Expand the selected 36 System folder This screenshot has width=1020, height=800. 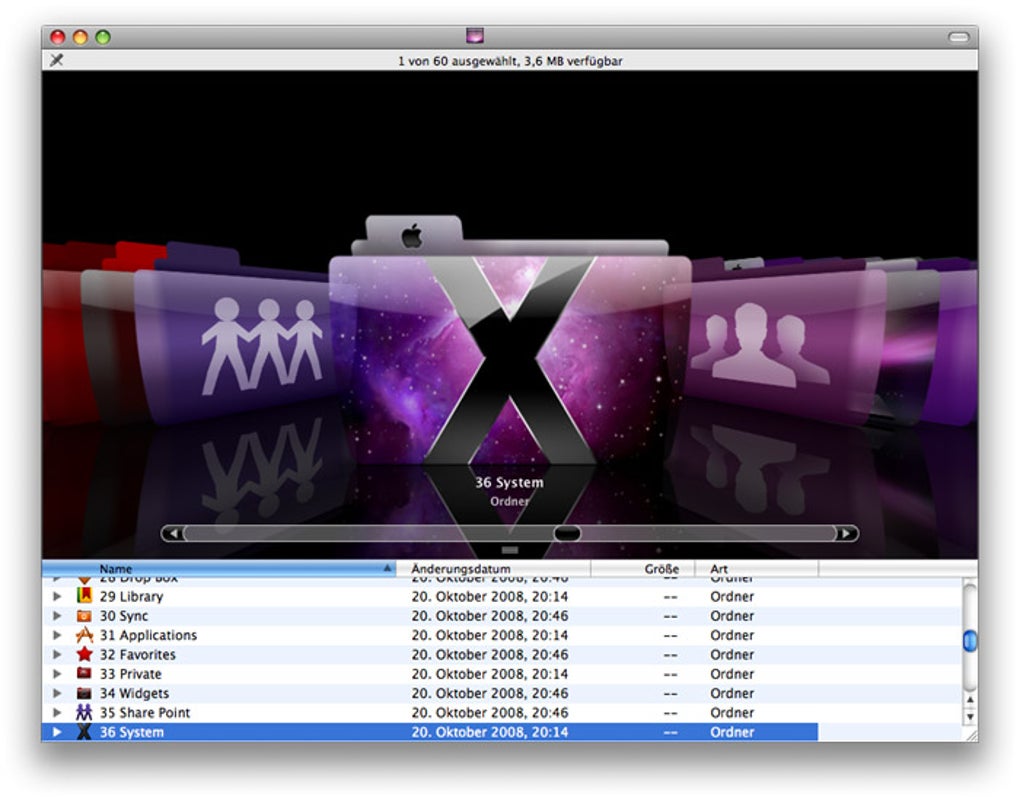pyautogui.click(x=57, y=732)
